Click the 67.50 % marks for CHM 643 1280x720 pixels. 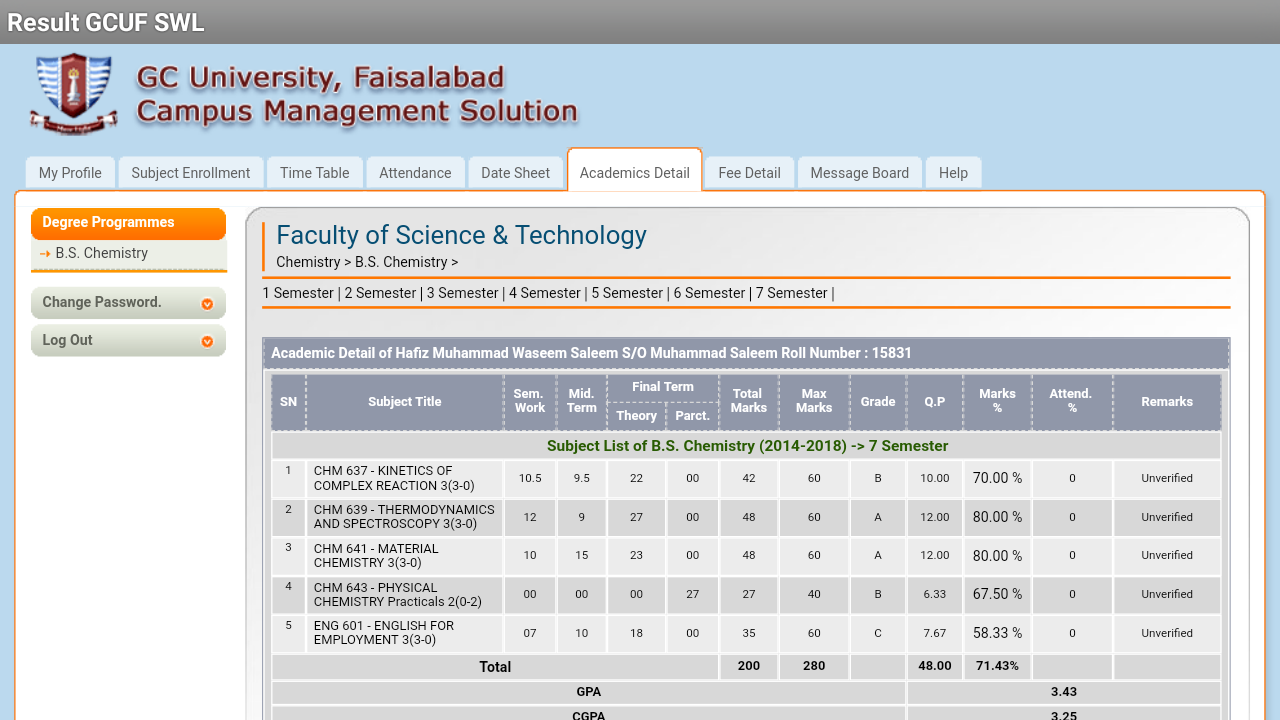pyautogui.click(x=997, y=594)
